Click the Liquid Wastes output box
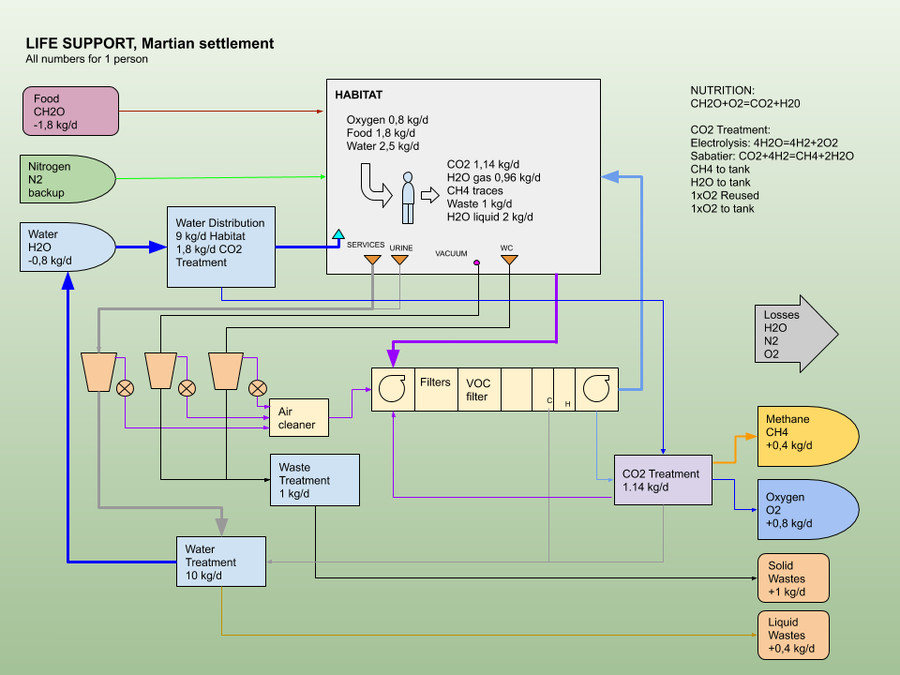900x675 pixels. [792, 635]
